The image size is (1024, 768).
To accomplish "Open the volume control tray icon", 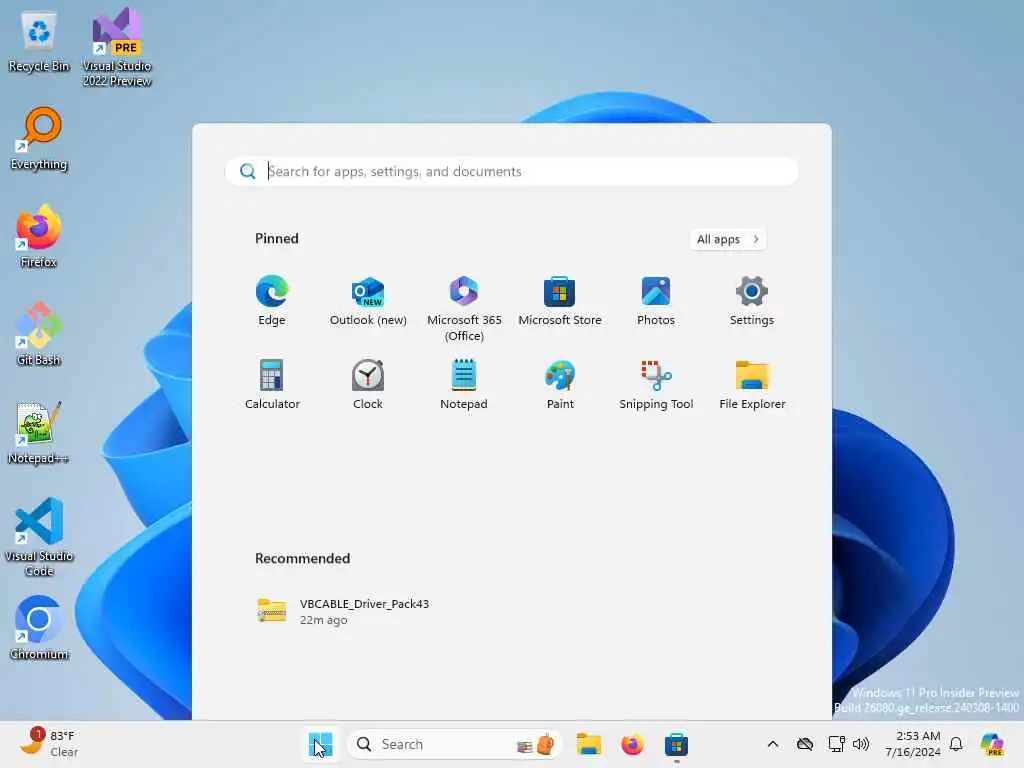I will tap(861, 744).
